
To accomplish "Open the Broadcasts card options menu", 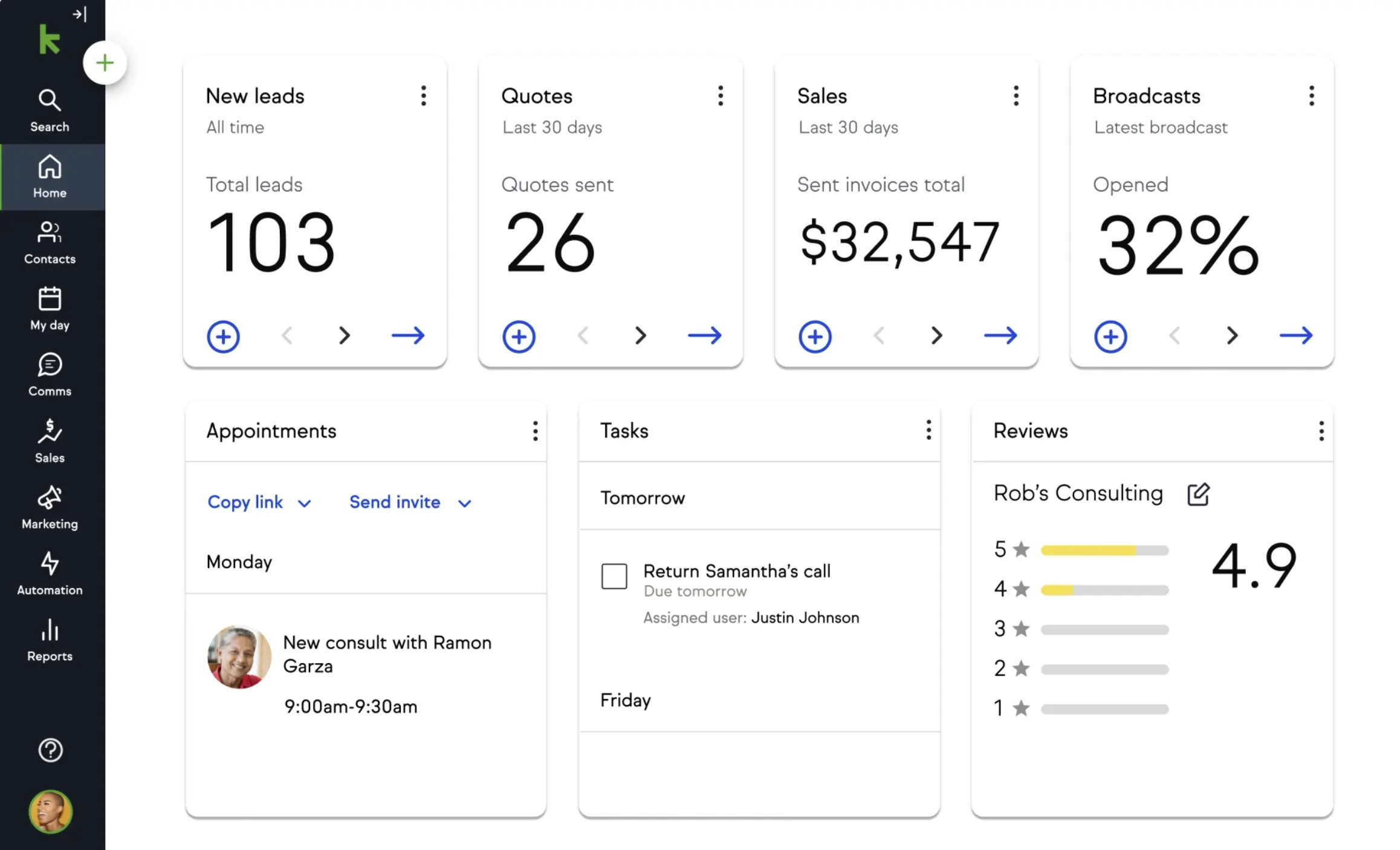I will click(x=1311, y=96).
